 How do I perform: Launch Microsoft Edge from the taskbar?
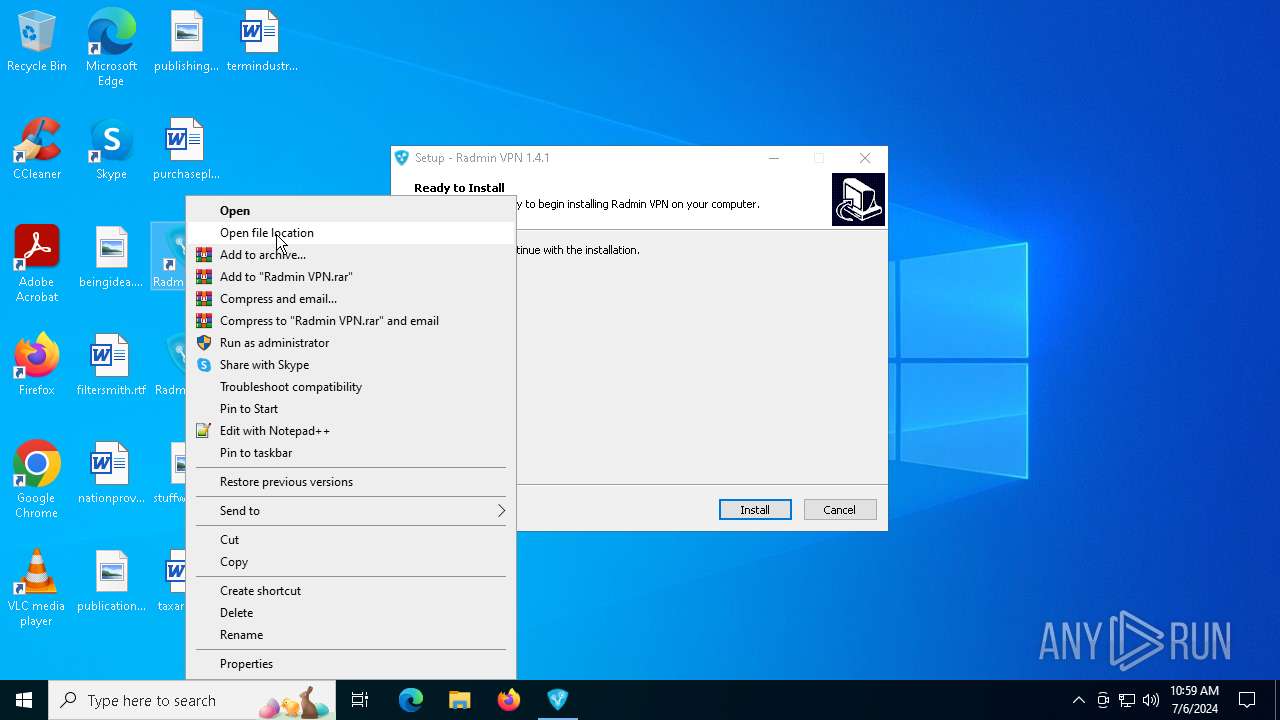pyautogui.click(x=411, y=700)
